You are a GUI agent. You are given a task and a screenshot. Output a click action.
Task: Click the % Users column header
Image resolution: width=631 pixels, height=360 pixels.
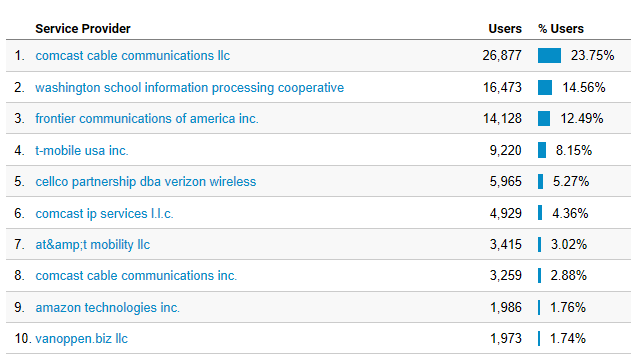[561, 29]
